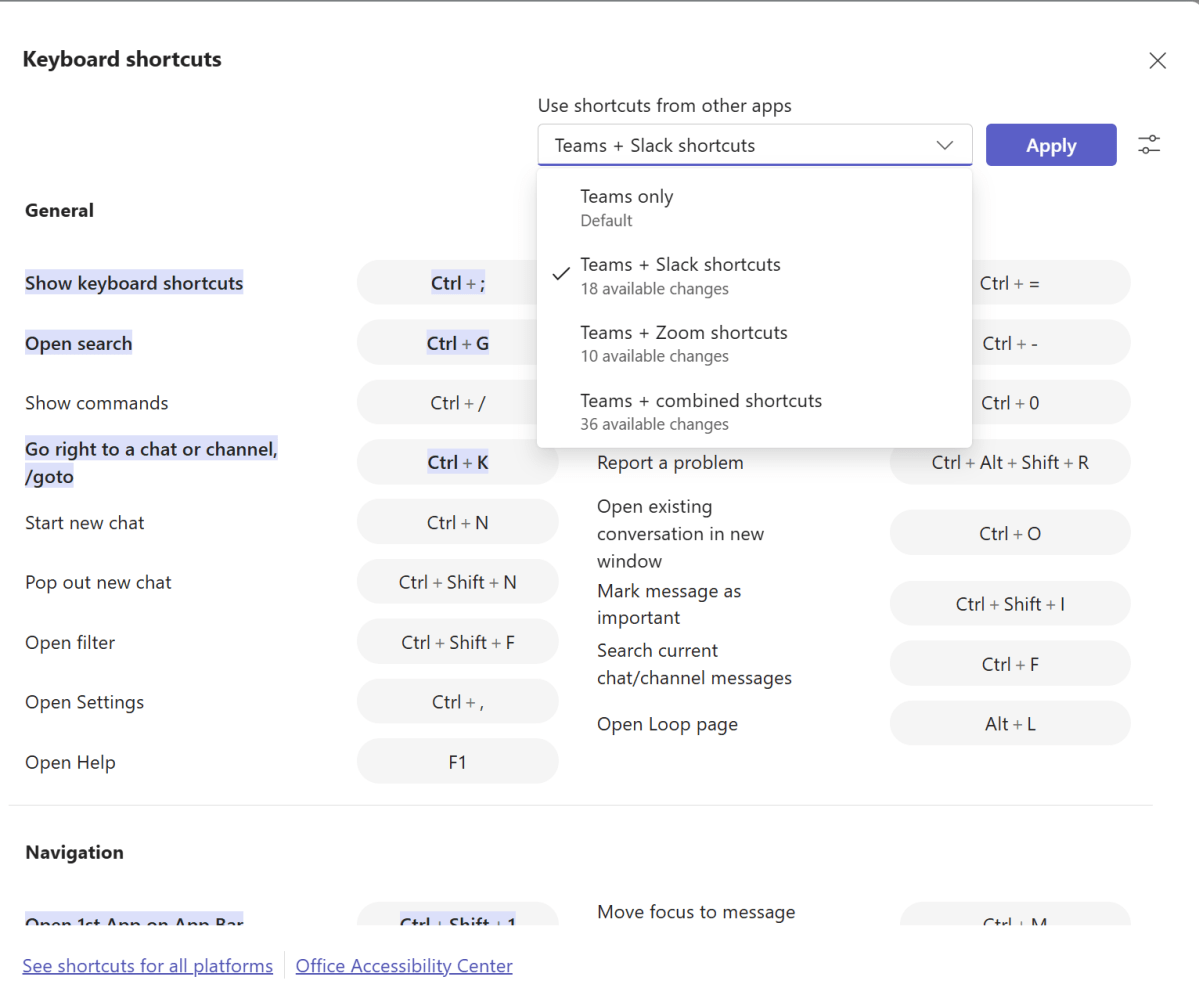Click the Navigation section heading
The image size is (1199, 995).
tap(74, 852)
